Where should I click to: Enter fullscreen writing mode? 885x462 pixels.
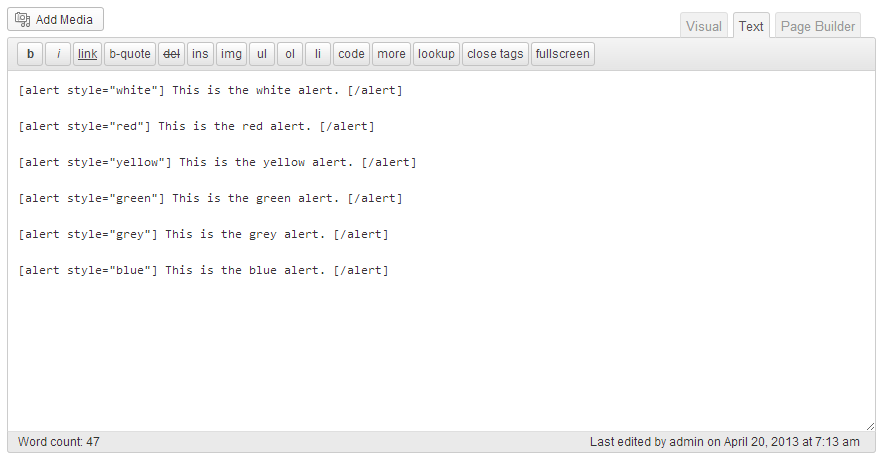(563, 54)
